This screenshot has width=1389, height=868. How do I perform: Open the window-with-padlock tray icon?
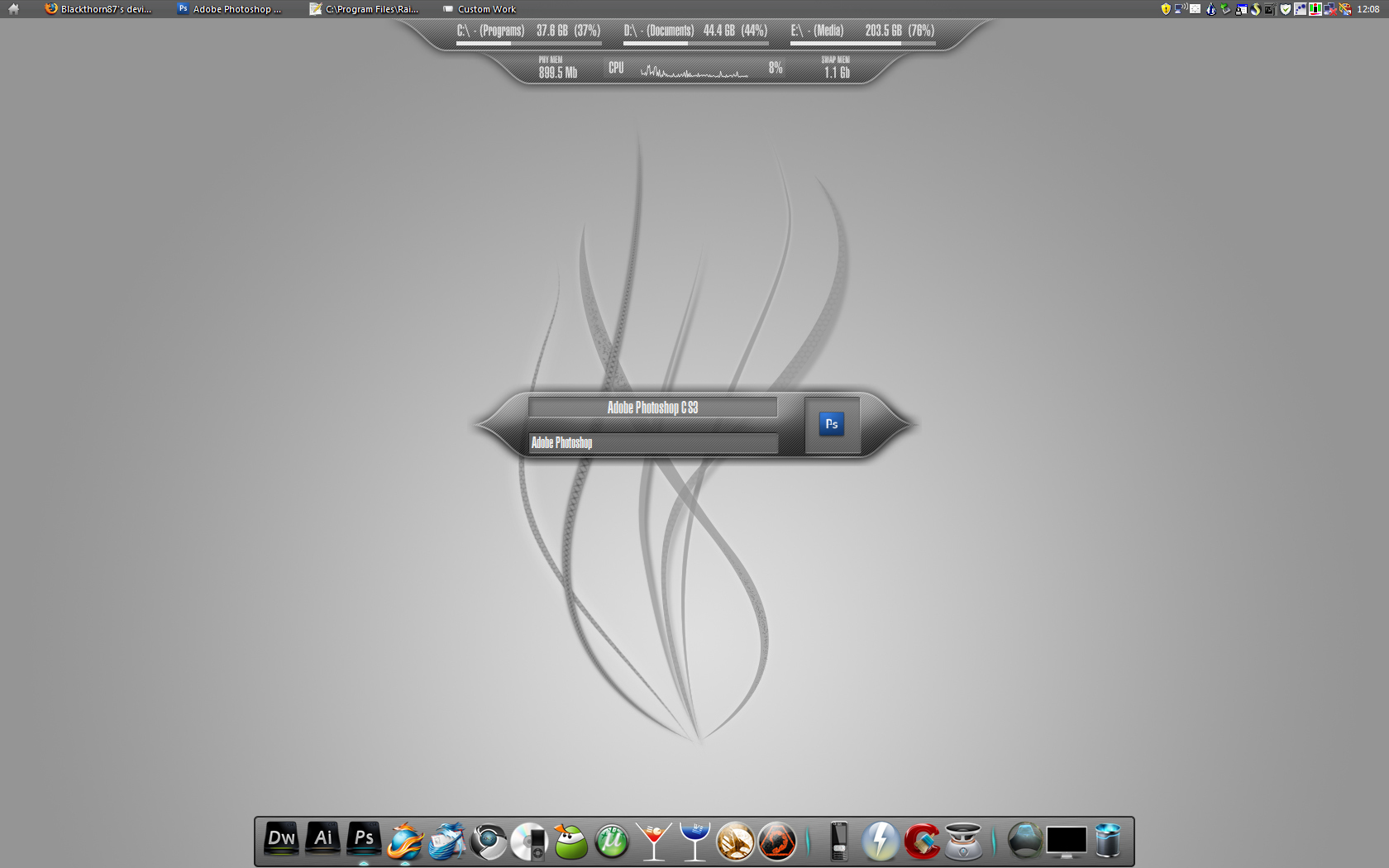(x=1241, y=9)
